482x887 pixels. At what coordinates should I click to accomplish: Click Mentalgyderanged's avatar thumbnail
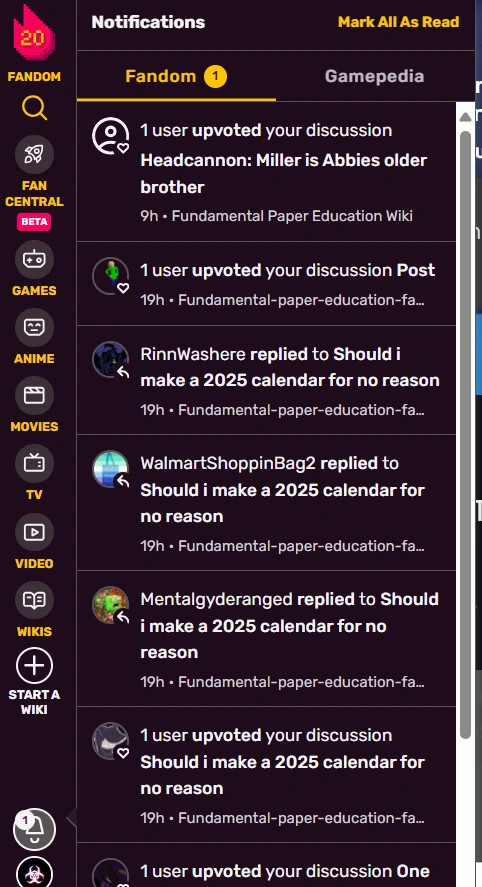[110, 605]
